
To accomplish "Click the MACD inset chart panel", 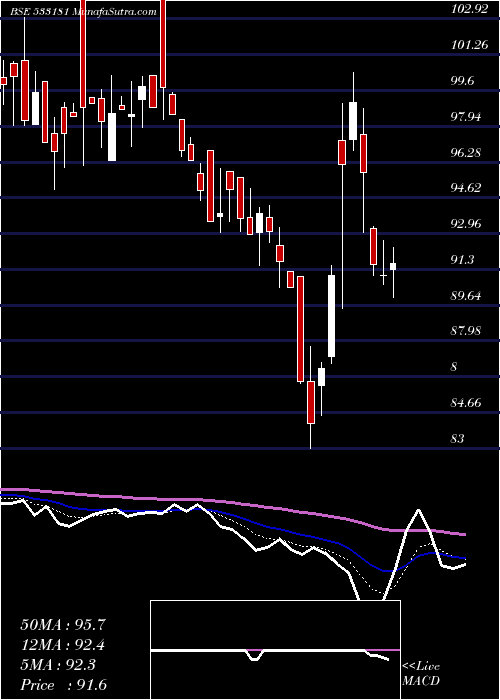I will [275, 650].
